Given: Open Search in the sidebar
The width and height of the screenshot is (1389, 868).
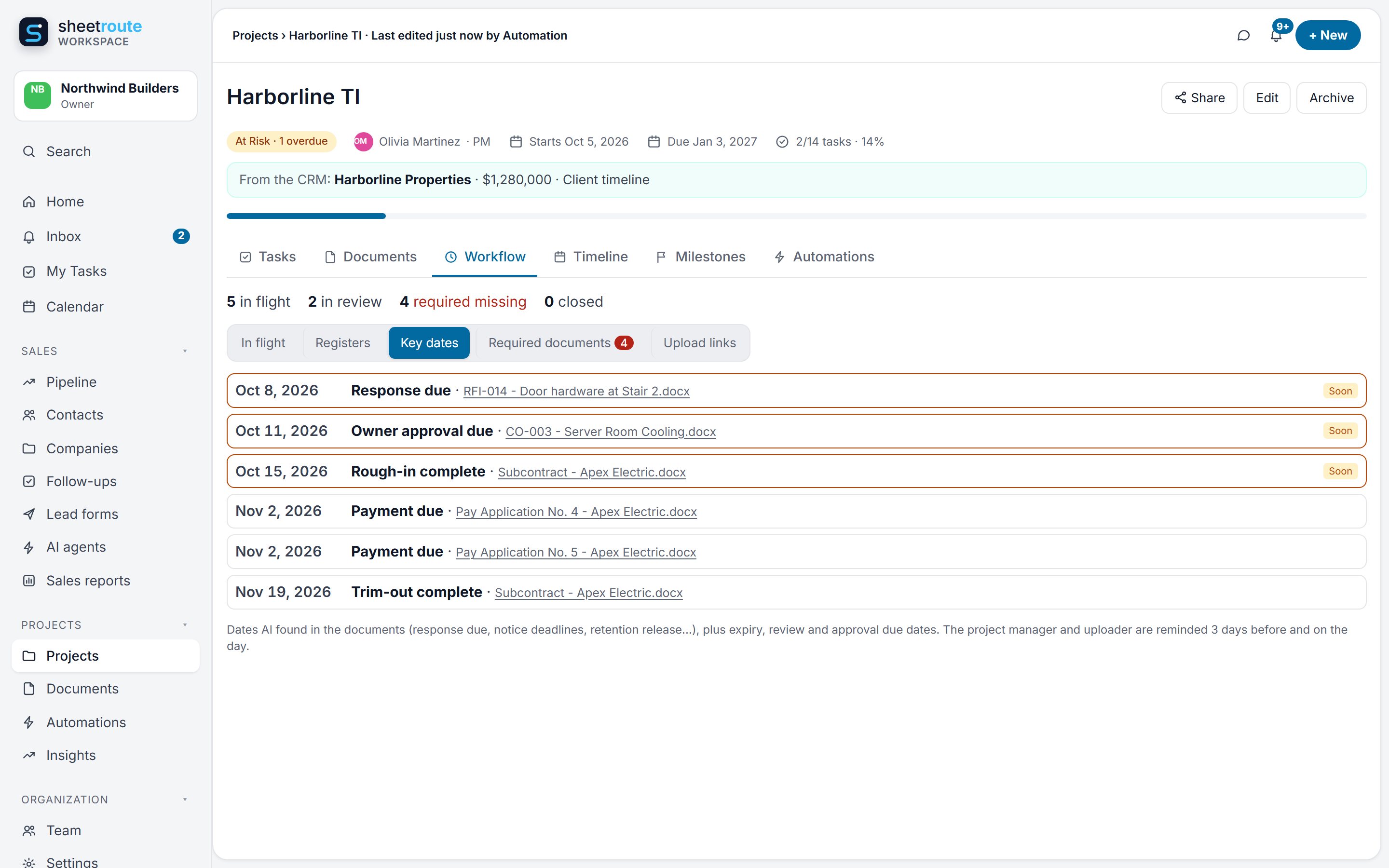Looking at the screenshot, I should (106, 151).
